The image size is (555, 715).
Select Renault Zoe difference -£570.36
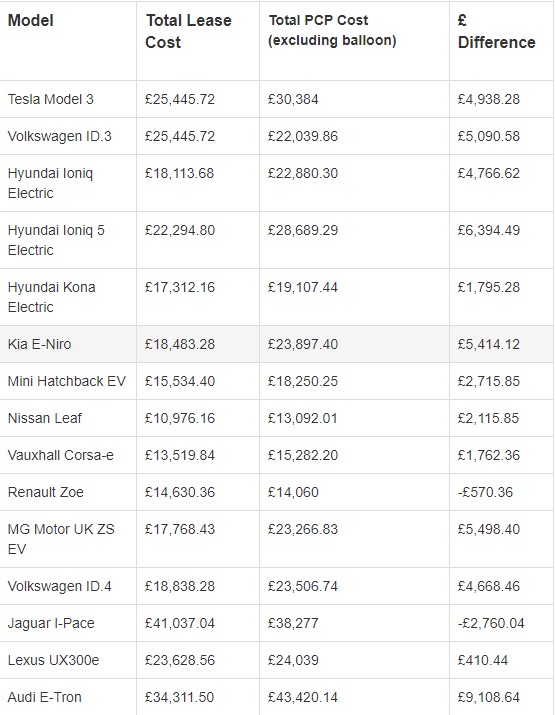(x=485, y=492)
